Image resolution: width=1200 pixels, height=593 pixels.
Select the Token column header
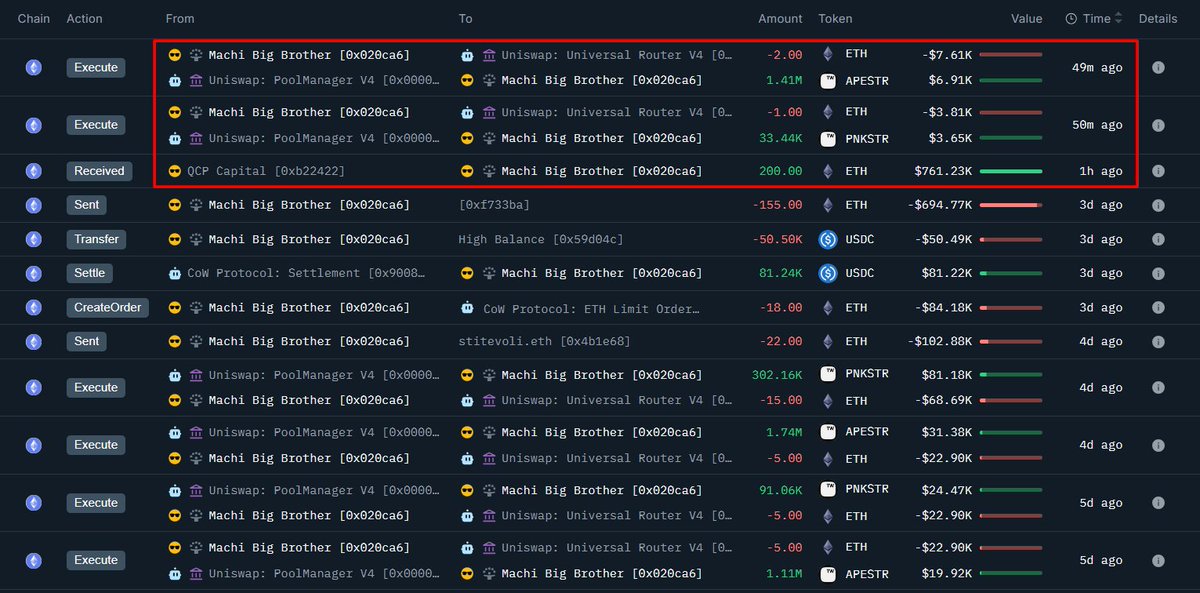click(835, 19)
